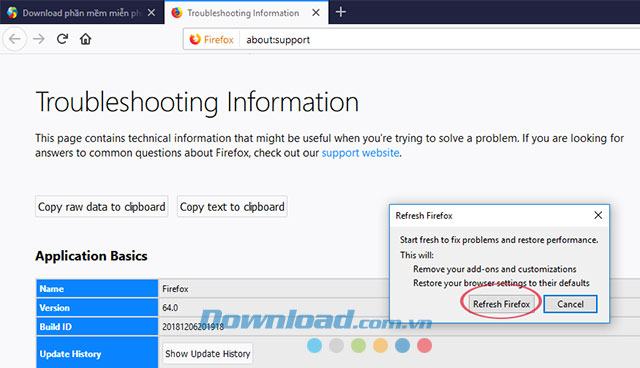
Task: Click the Application Basics heading
Action: pyautogui.click(x=91, y=256)
